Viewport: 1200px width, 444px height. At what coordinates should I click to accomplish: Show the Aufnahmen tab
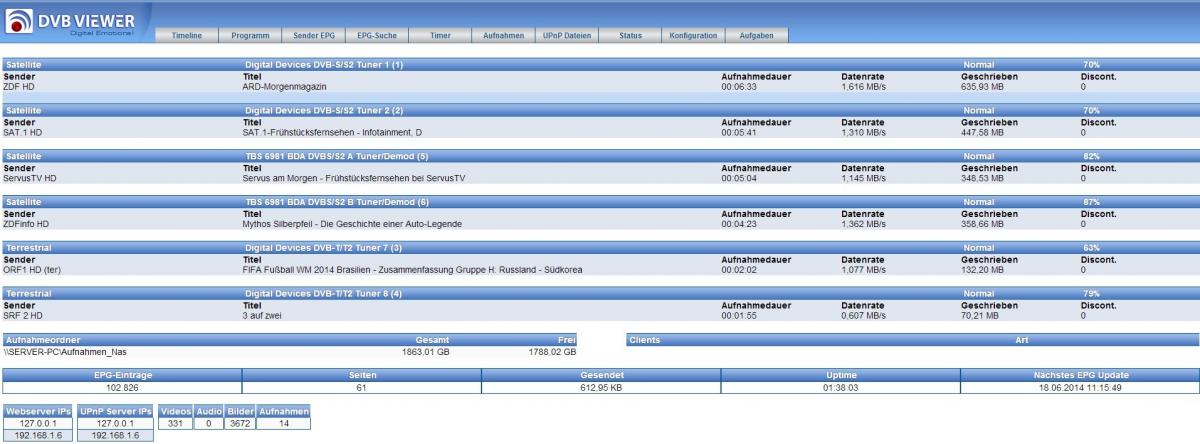(503, 36)
